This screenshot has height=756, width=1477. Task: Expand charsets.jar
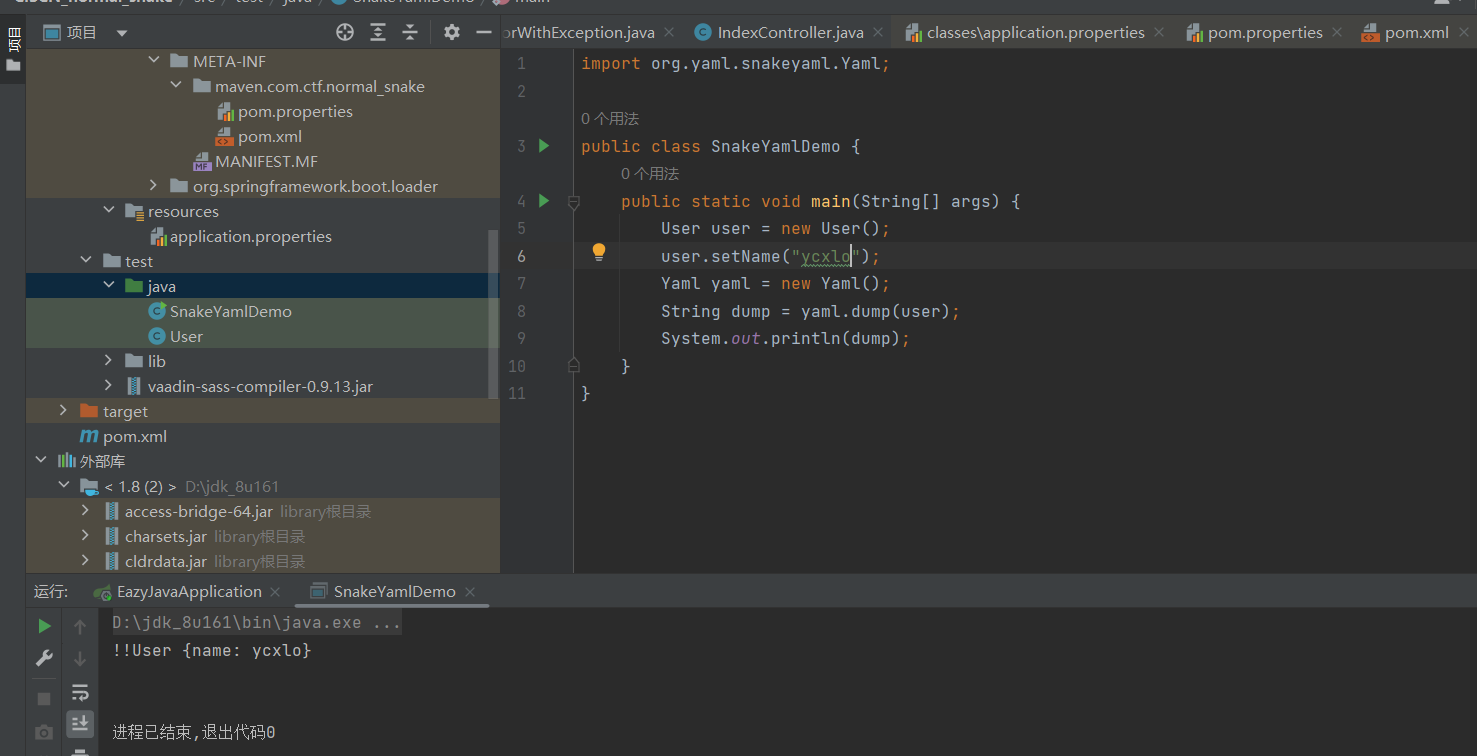(x=85, y=536)
